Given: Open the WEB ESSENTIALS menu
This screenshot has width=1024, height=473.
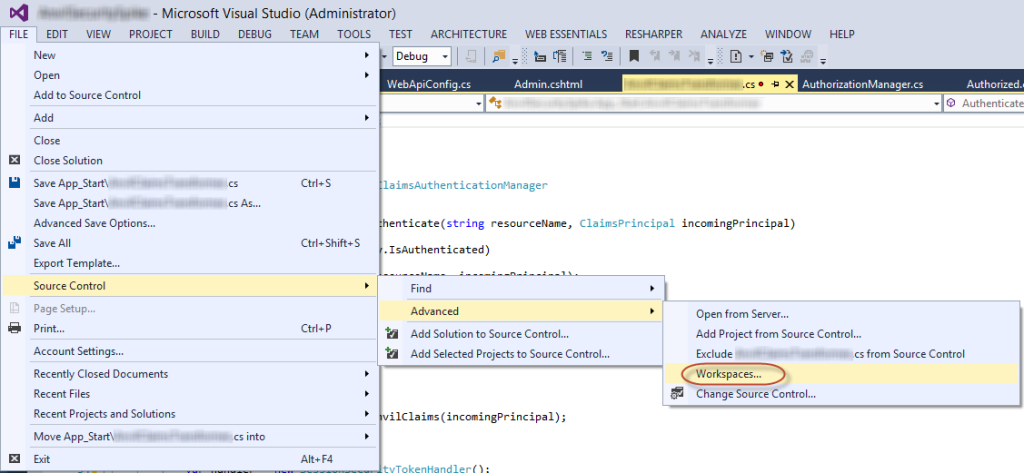Looking at the screenshot, I should [566, 34].
